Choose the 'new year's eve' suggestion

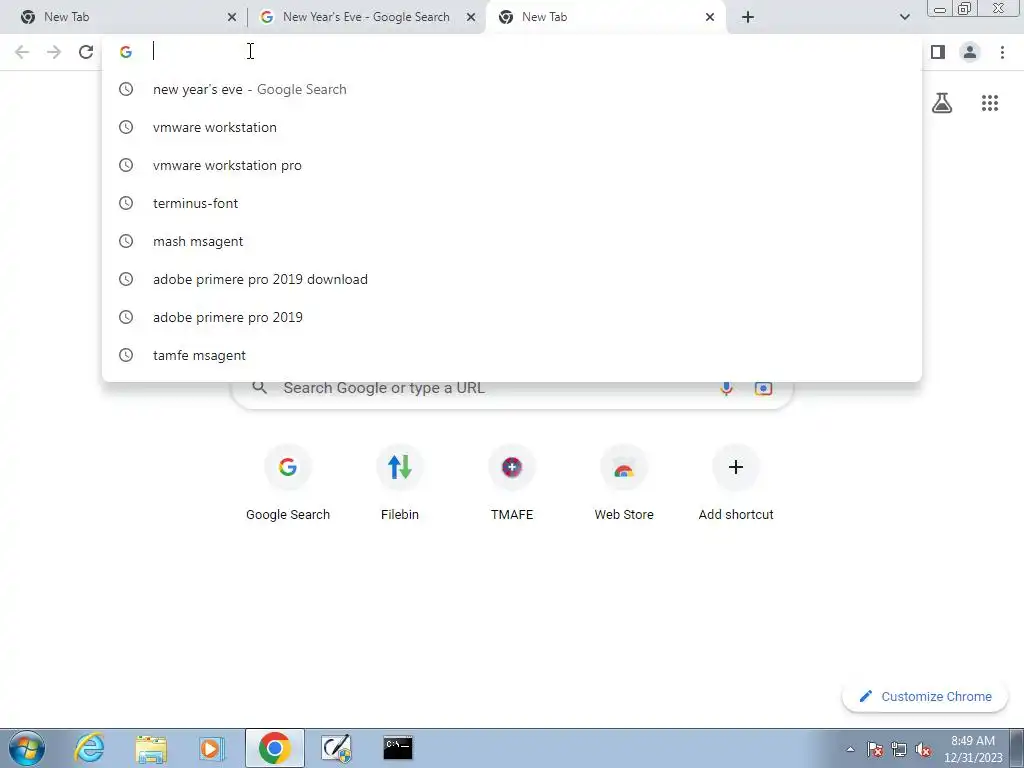511,89
